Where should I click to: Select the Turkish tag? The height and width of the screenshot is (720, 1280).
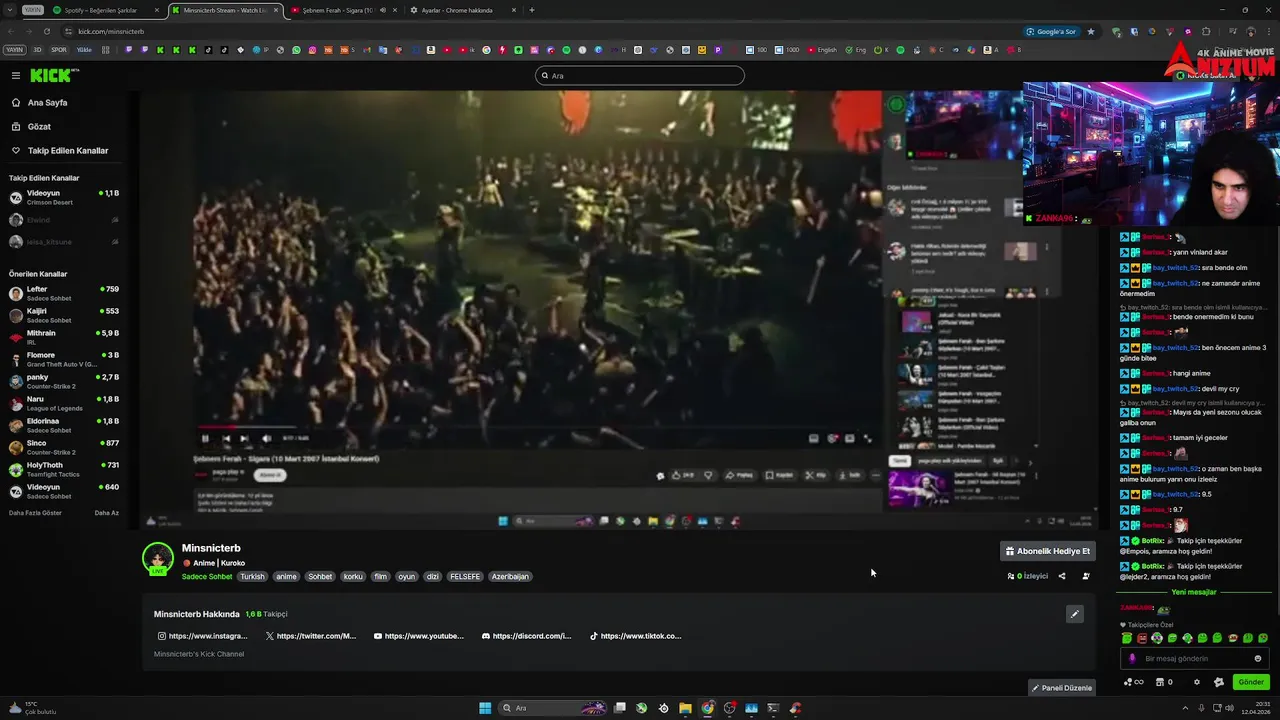click(252, 577)
